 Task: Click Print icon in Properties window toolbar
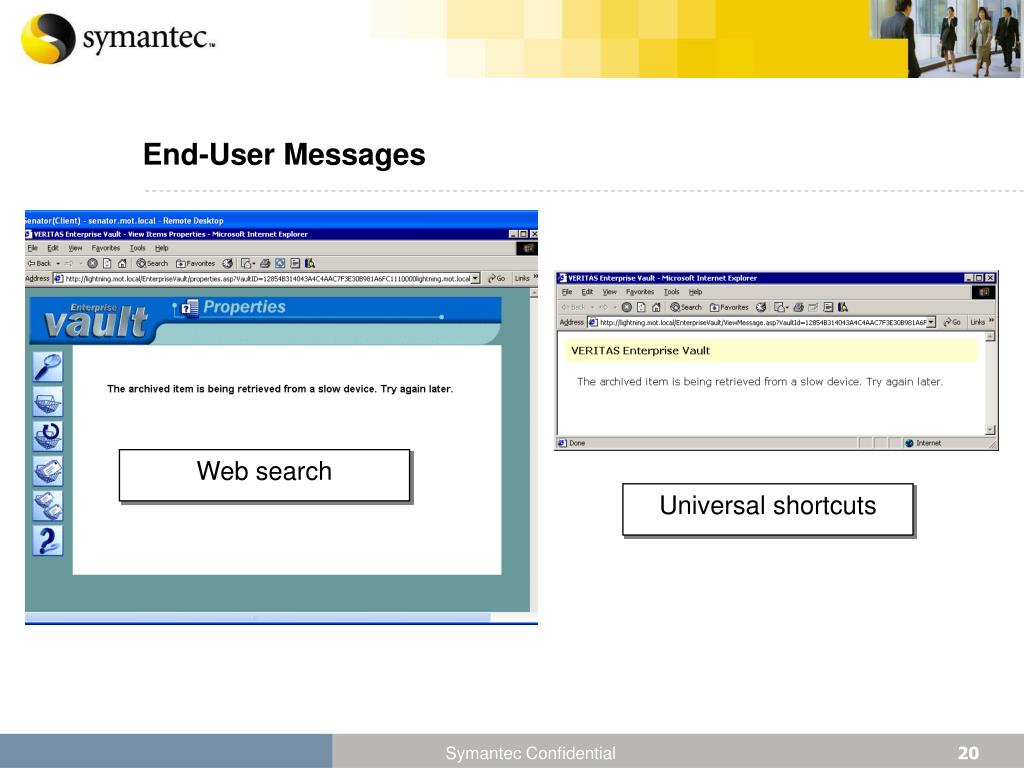(265, 263)
